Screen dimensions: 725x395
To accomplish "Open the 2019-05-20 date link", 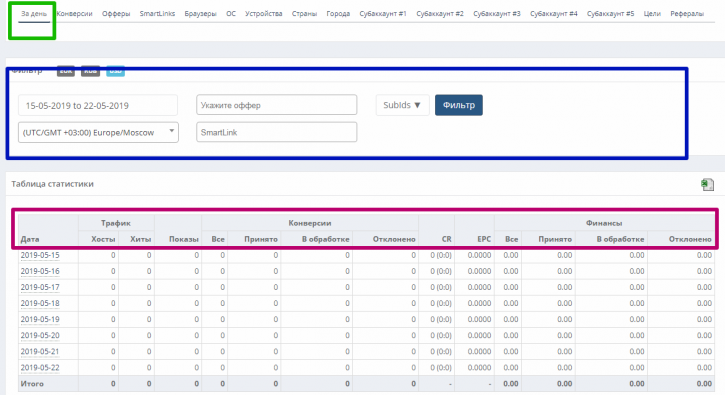I will [x=40, y=335].
